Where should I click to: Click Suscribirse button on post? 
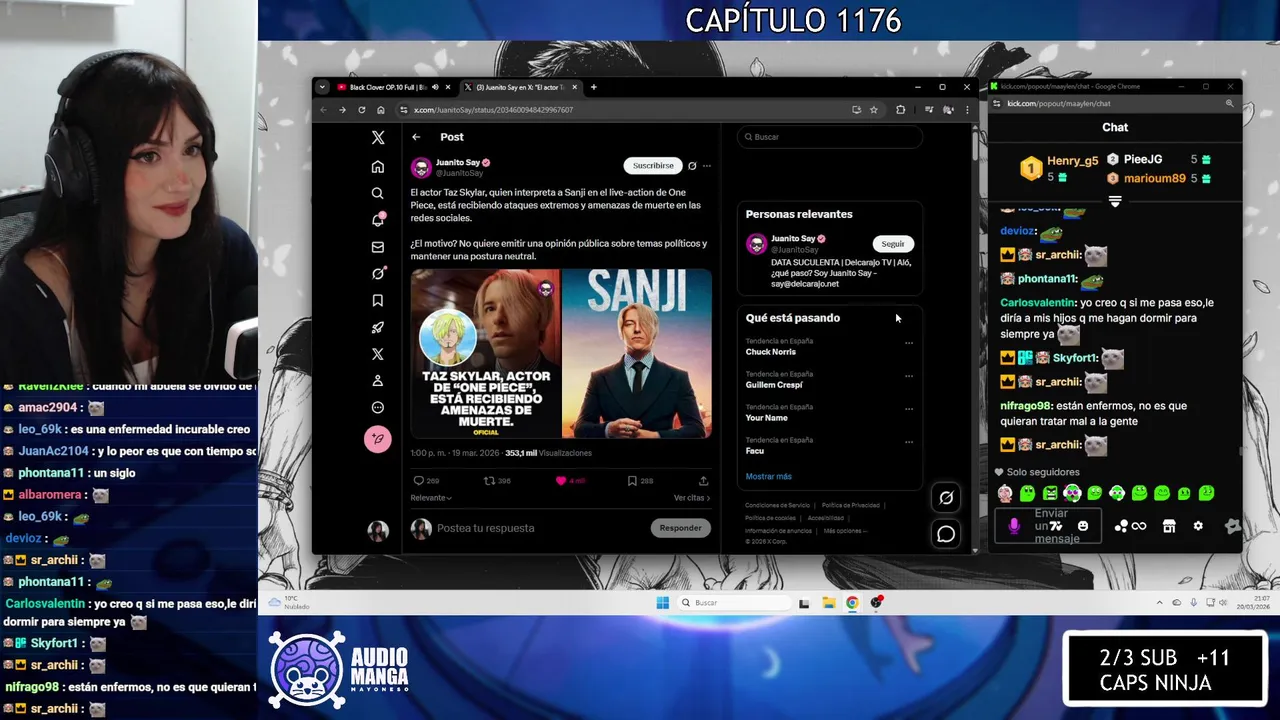pyautogui.click(x=653, y=166)
